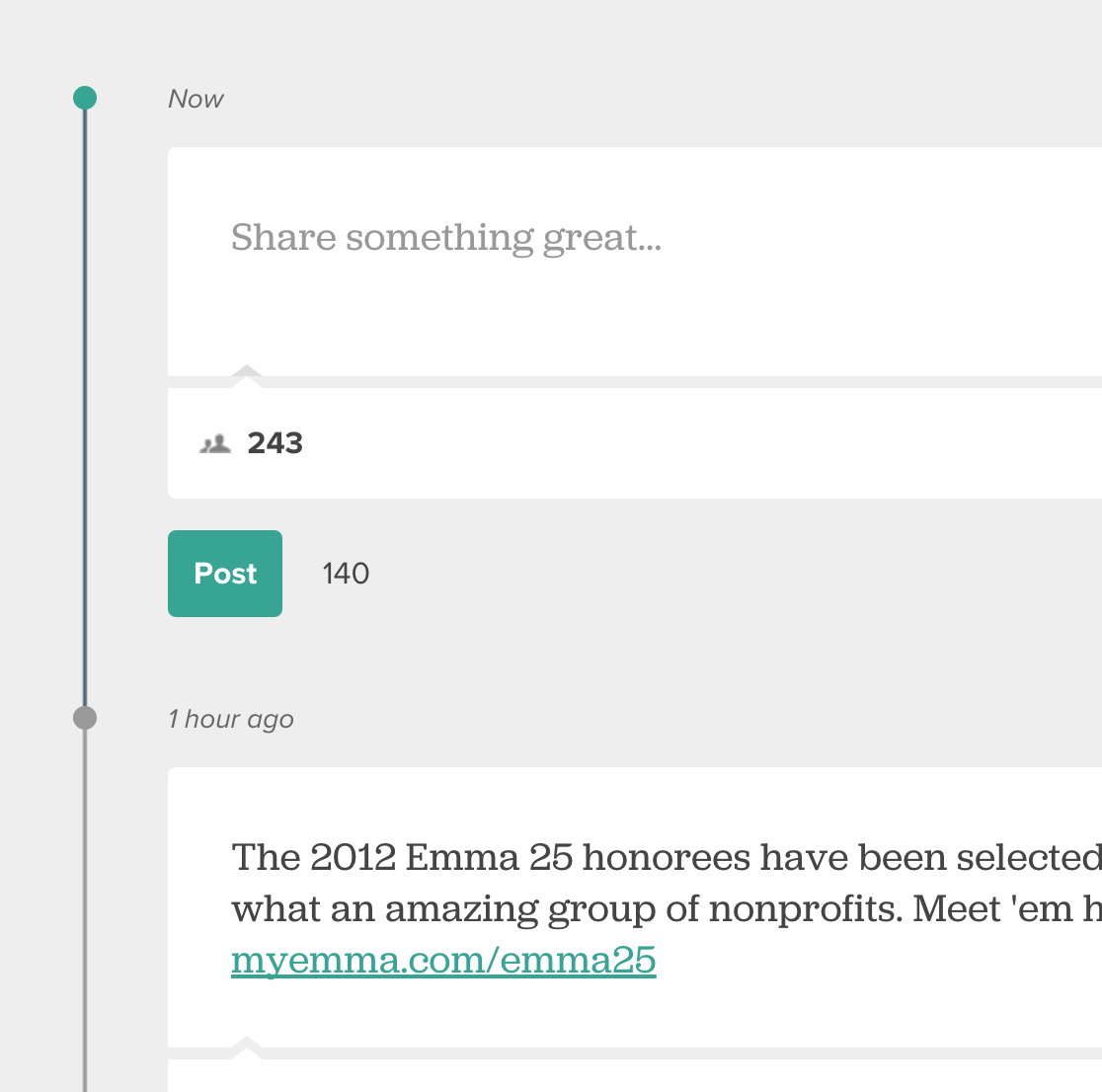Click the 140 character counter

coord(346,574)
